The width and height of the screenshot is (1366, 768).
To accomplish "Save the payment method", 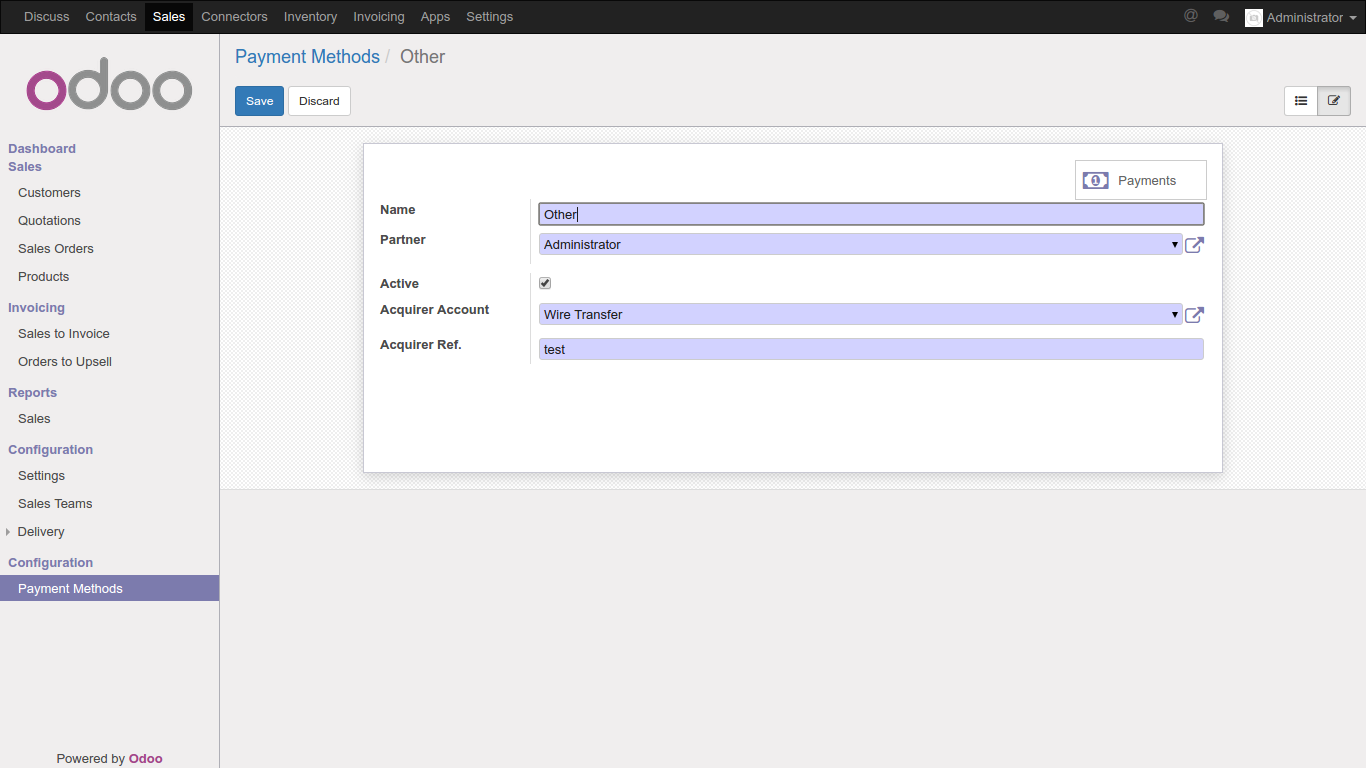I will pos(259,101).
